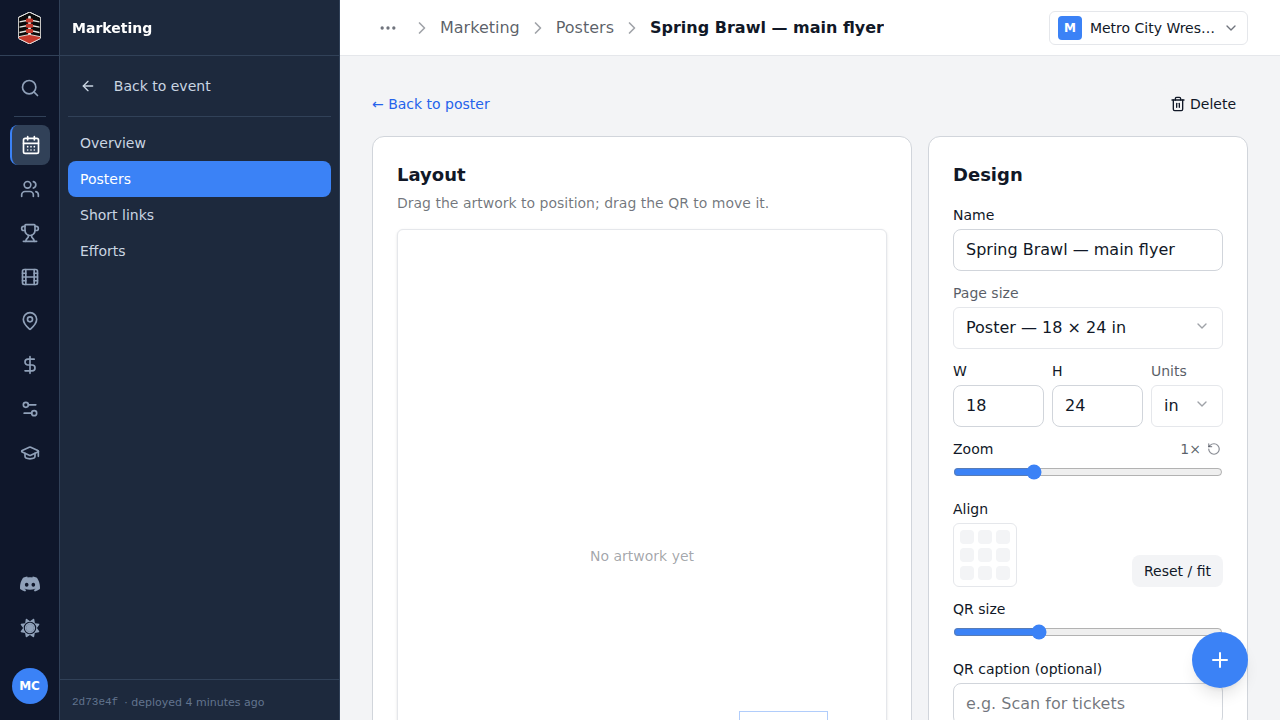Click the Discord icon
Image resolution: width=1280 pixels, height=720 pixels.
click(30, 584)
